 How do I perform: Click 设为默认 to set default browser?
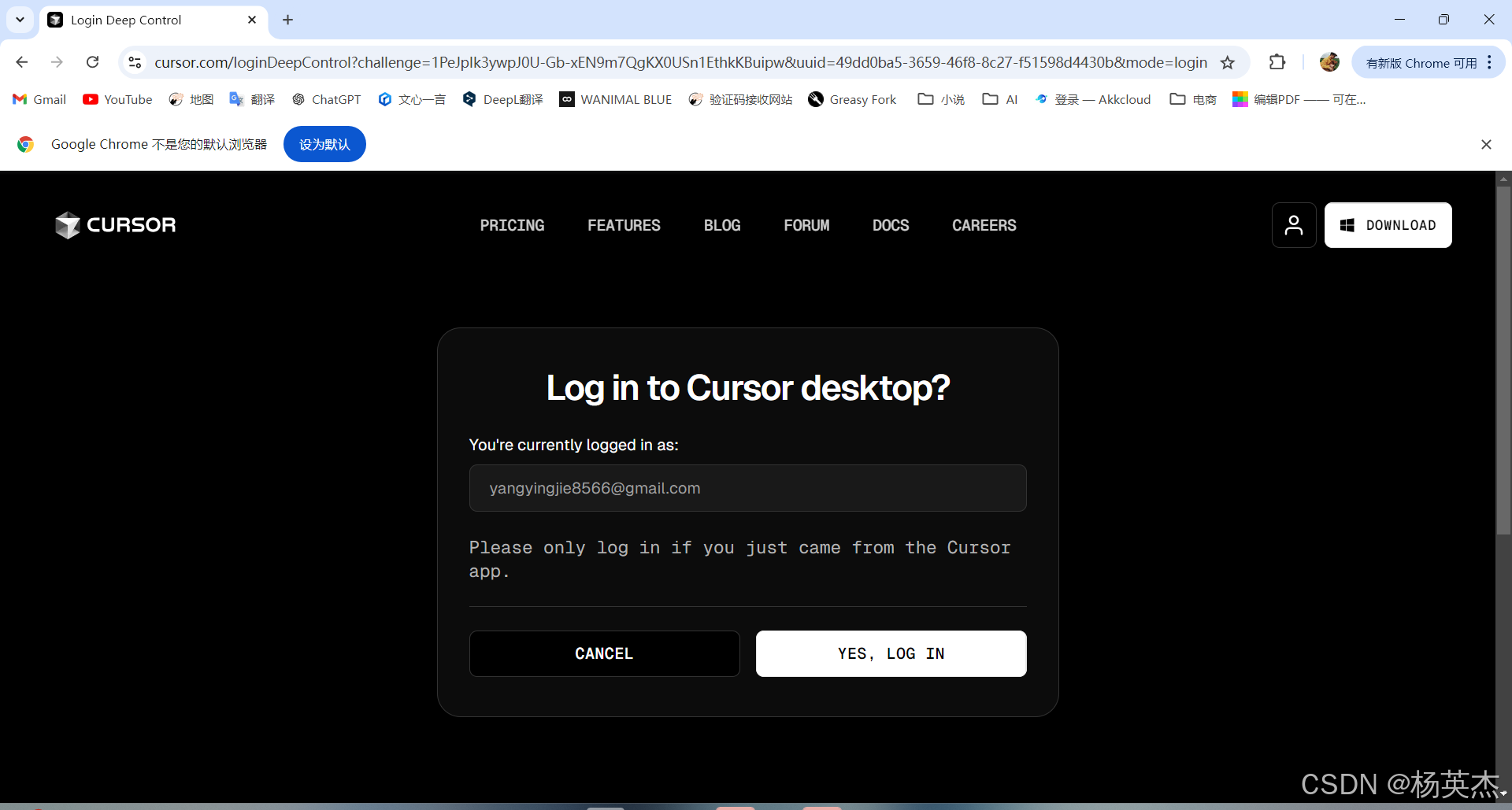[x=324, y=144]
